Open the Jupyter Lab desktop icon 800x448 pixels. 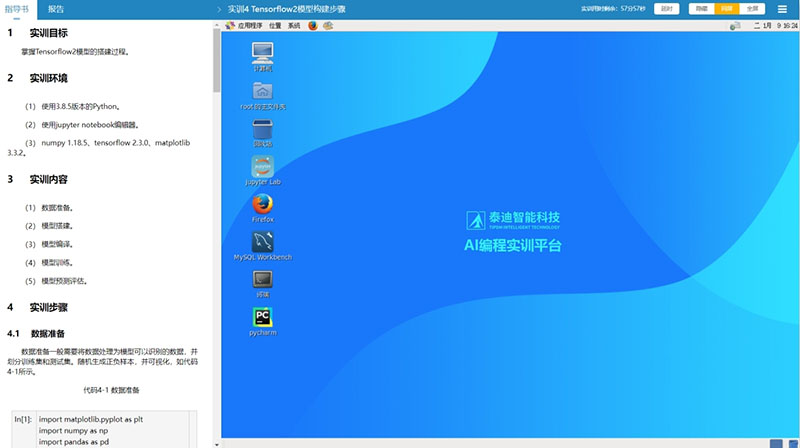(x=263, y=167)
